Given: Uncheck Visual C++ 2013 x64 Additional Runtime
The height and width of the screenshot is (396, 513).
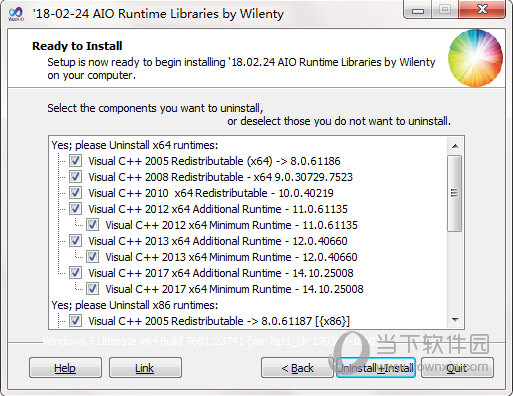Looking at the screenshot, I should click(x=75, y=241).
